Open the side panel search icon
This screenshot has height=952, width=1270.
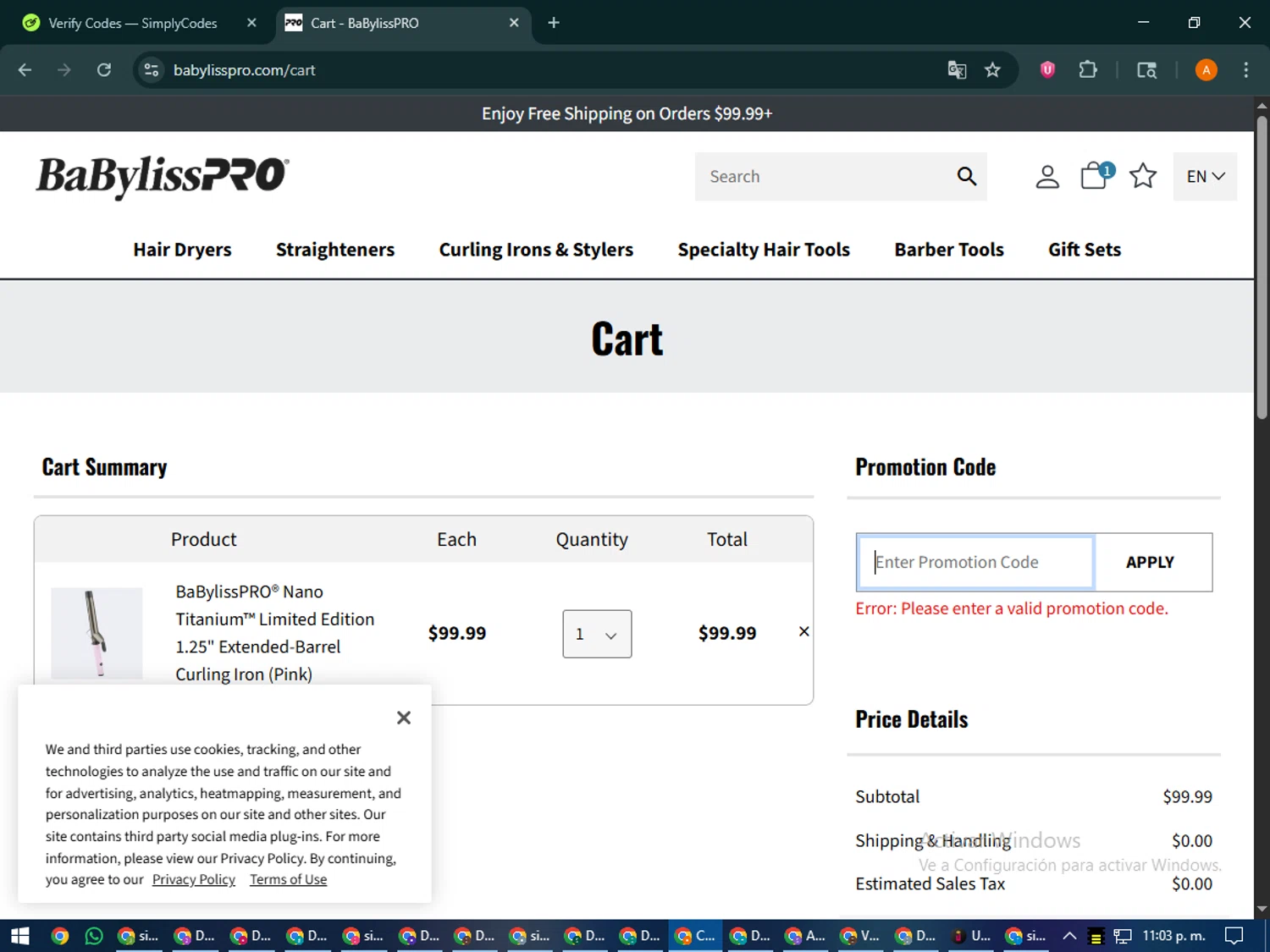coord(1146,70)
